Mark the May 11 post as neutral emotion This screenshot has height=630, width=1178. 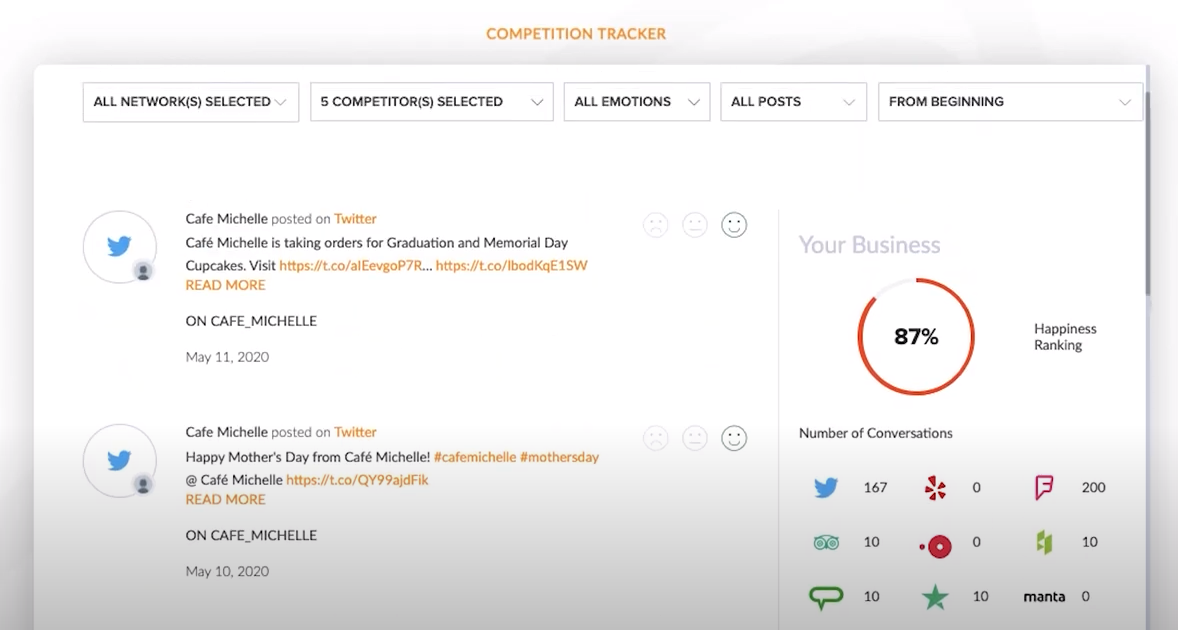(x=695, y=225)
